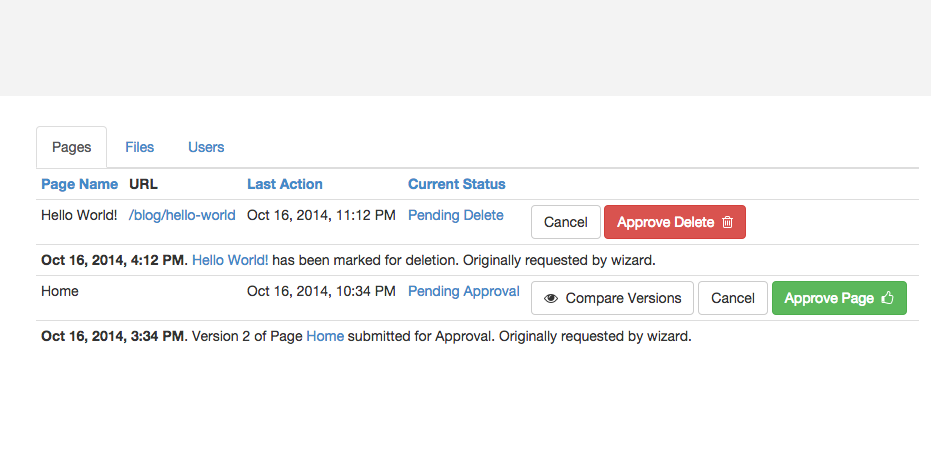931x455 pixels.
Task: Approve the Home page
Action: (x=839, y=298)
